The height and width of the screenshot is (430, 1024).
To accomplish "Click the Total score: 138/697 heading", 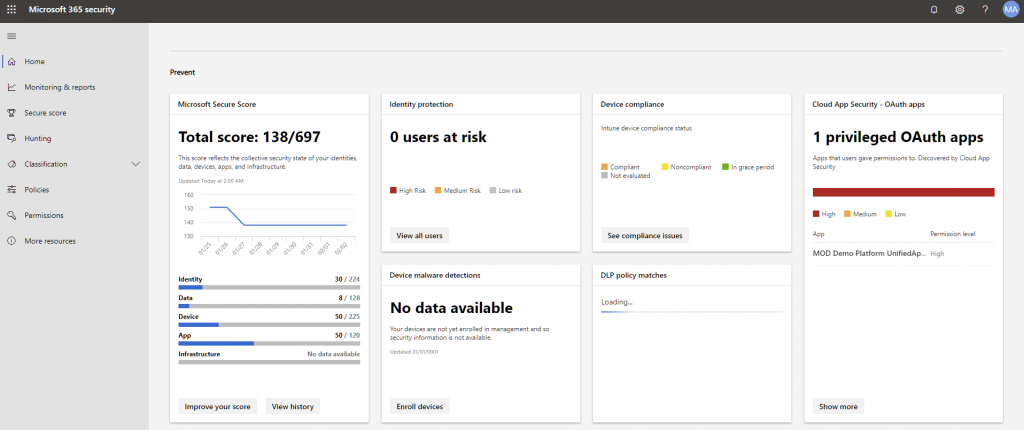I will (x=249, y=137).
